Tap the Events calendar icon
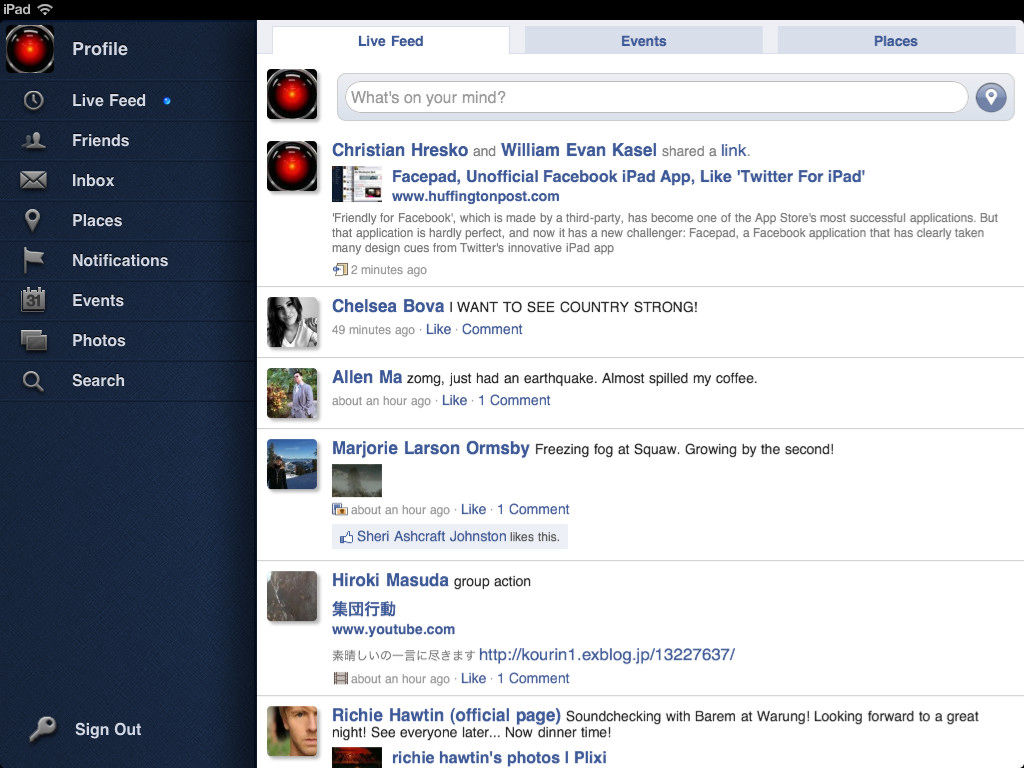1024x768 pixels. [33, 300]
